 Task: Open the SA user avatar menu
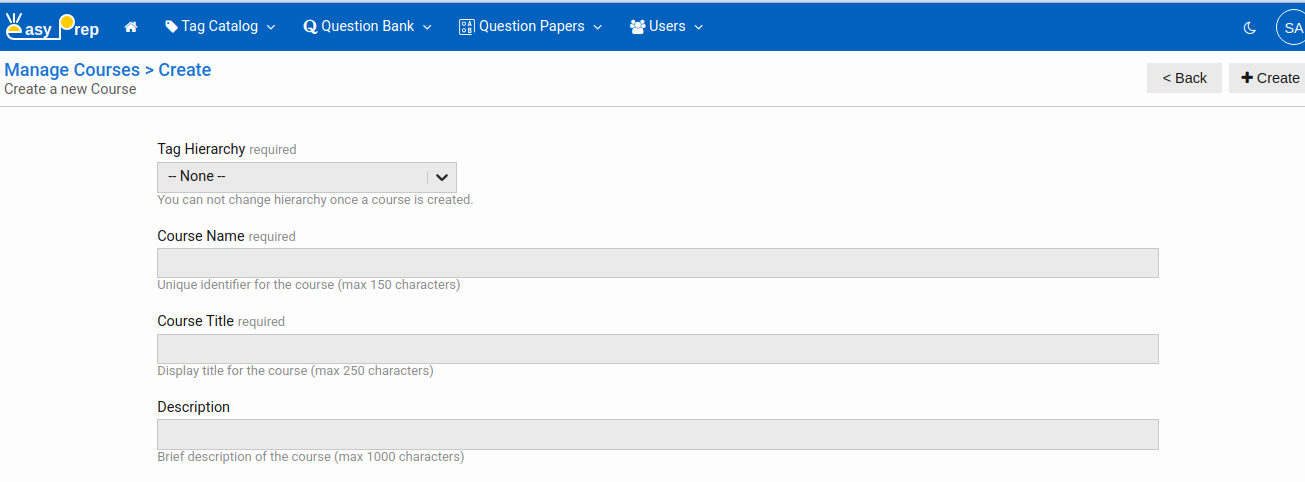(x=1292, y=28)
